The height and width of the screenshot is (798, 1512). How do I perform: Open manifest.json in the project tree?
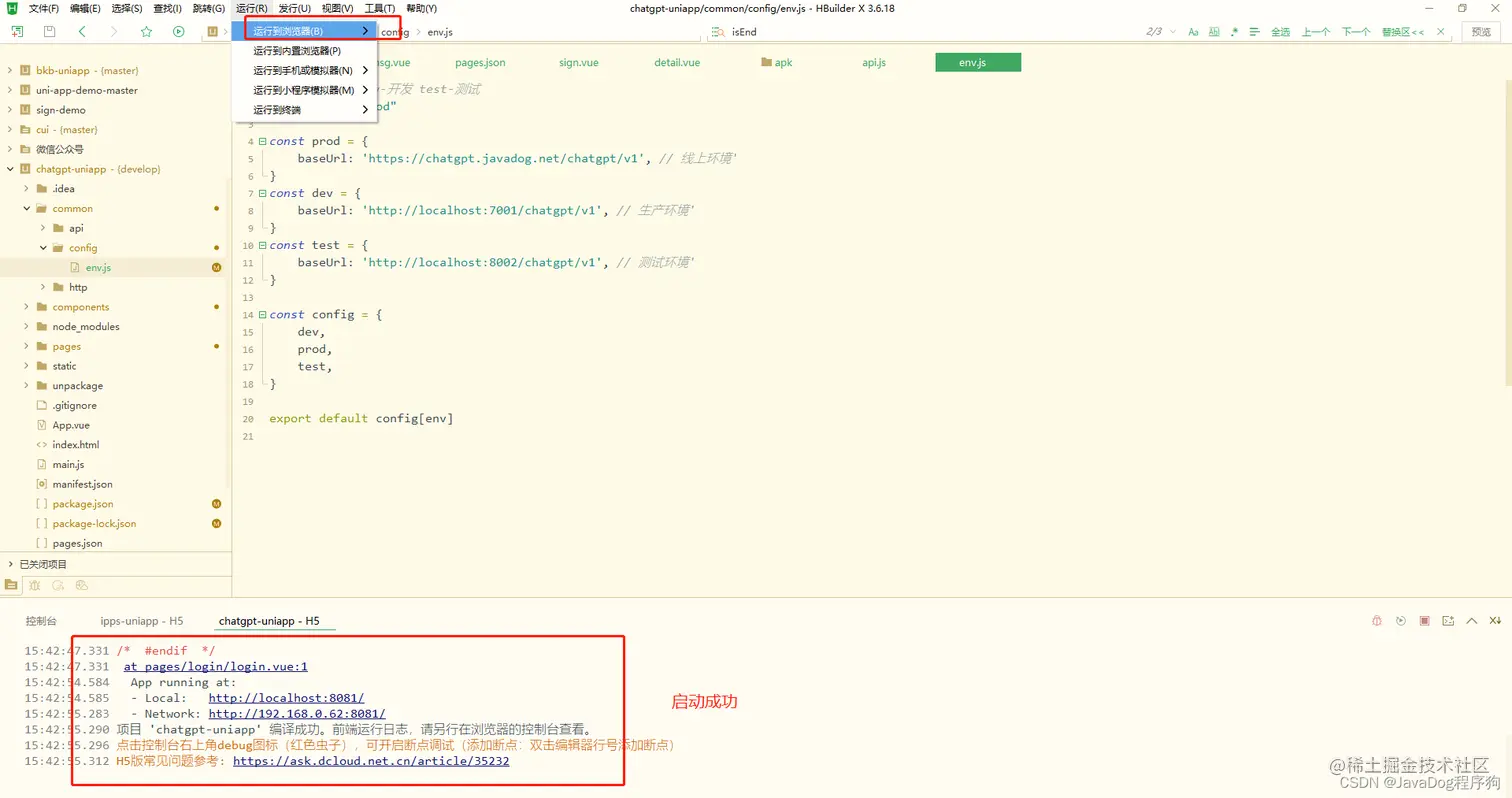click(82, 484)
